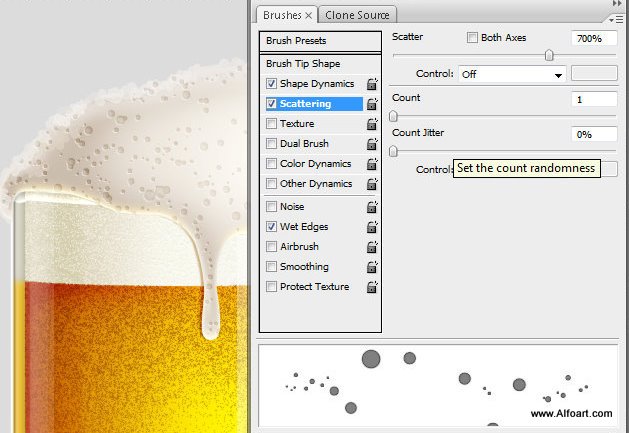Click the Scatter slider handle

[549, 55]
